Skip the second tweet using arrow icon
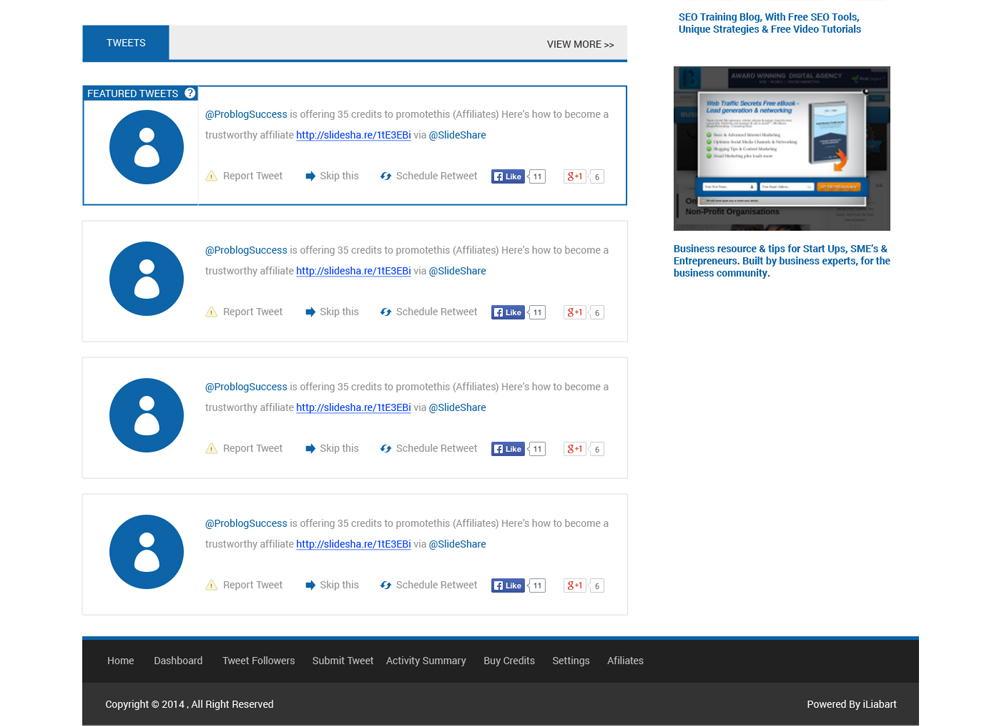 311,312
